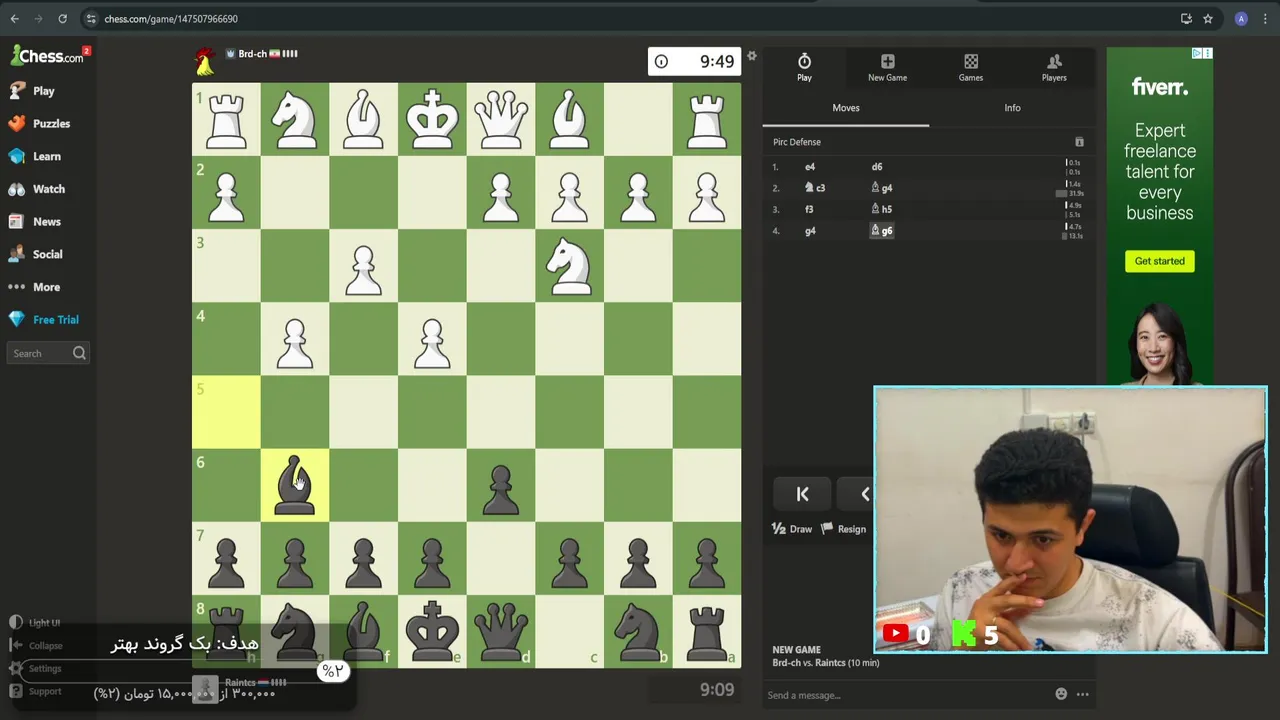Bookmark page with star icon
This screenshot has width=1280, height=720.
pos(1208,18)
